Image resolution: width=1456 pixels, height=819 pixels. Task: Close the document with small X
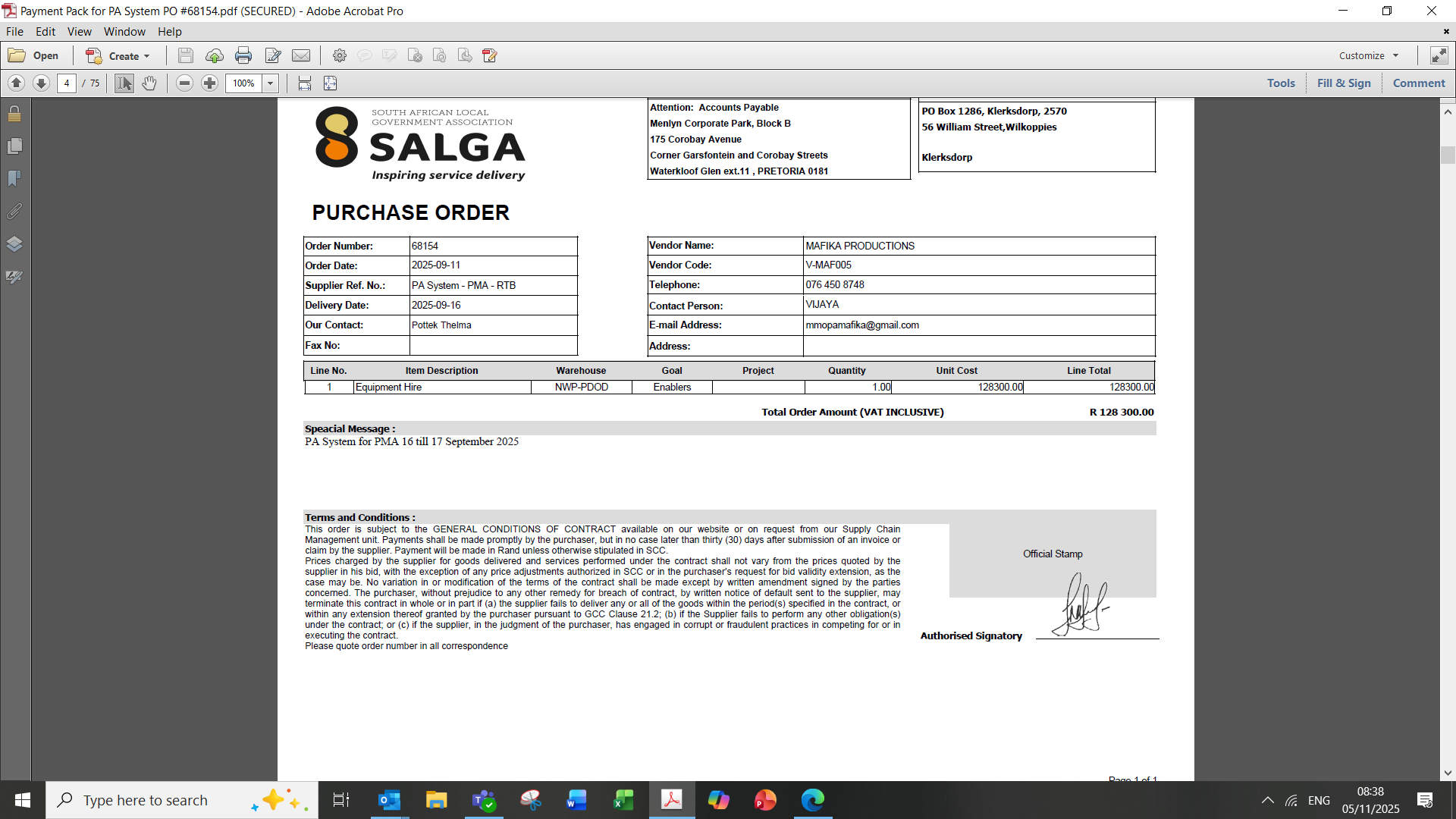coord(1446,32)
